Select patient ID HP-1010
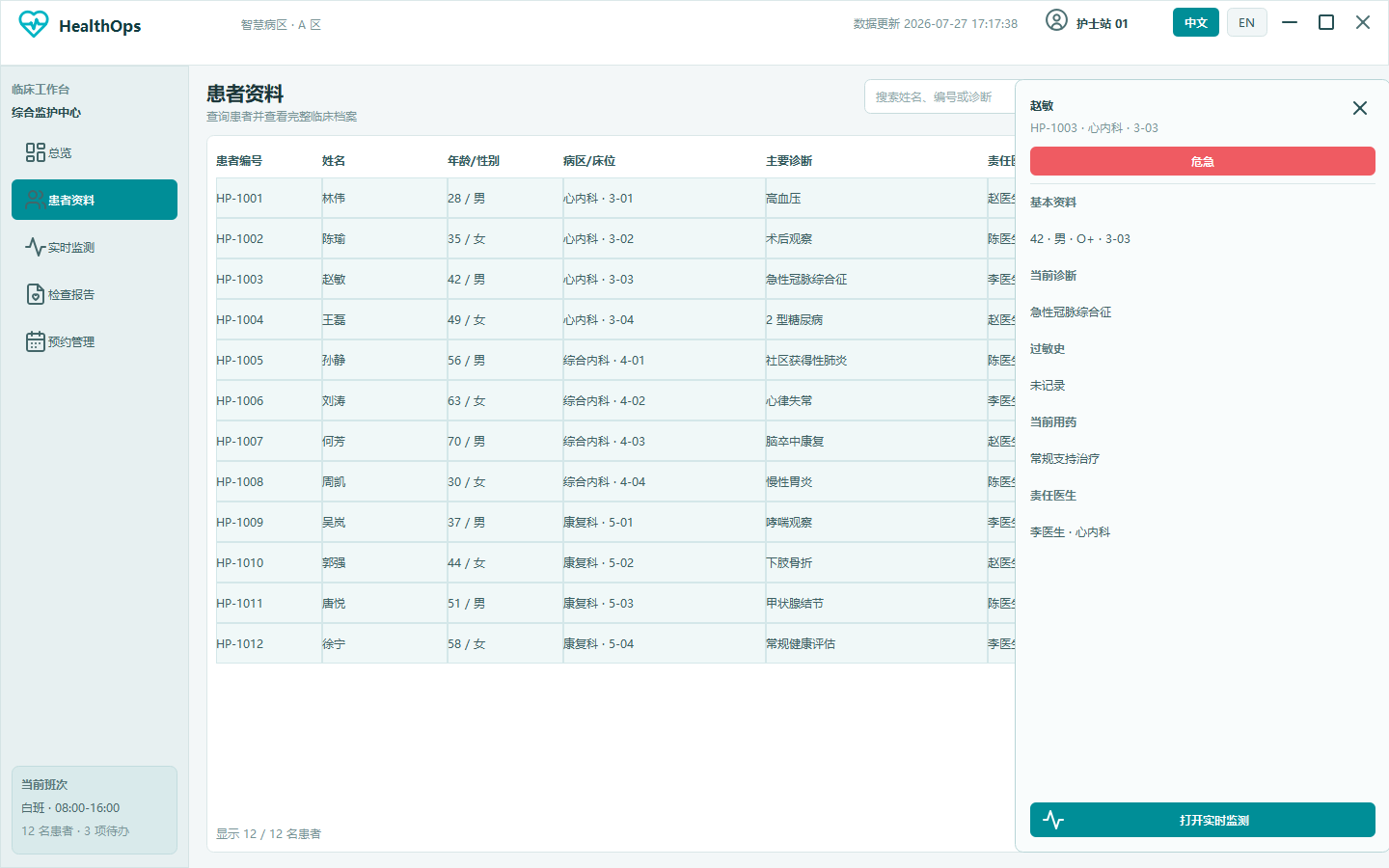This screenshot has width=1389, height=868. point(239,562)
